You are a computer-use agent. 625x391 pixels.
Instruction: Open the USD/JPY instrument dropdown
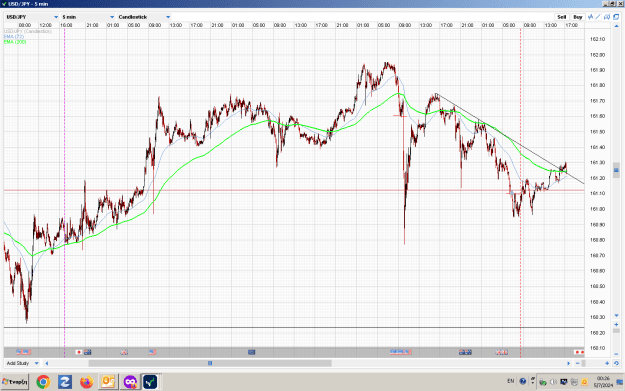[x=32, y=17]
